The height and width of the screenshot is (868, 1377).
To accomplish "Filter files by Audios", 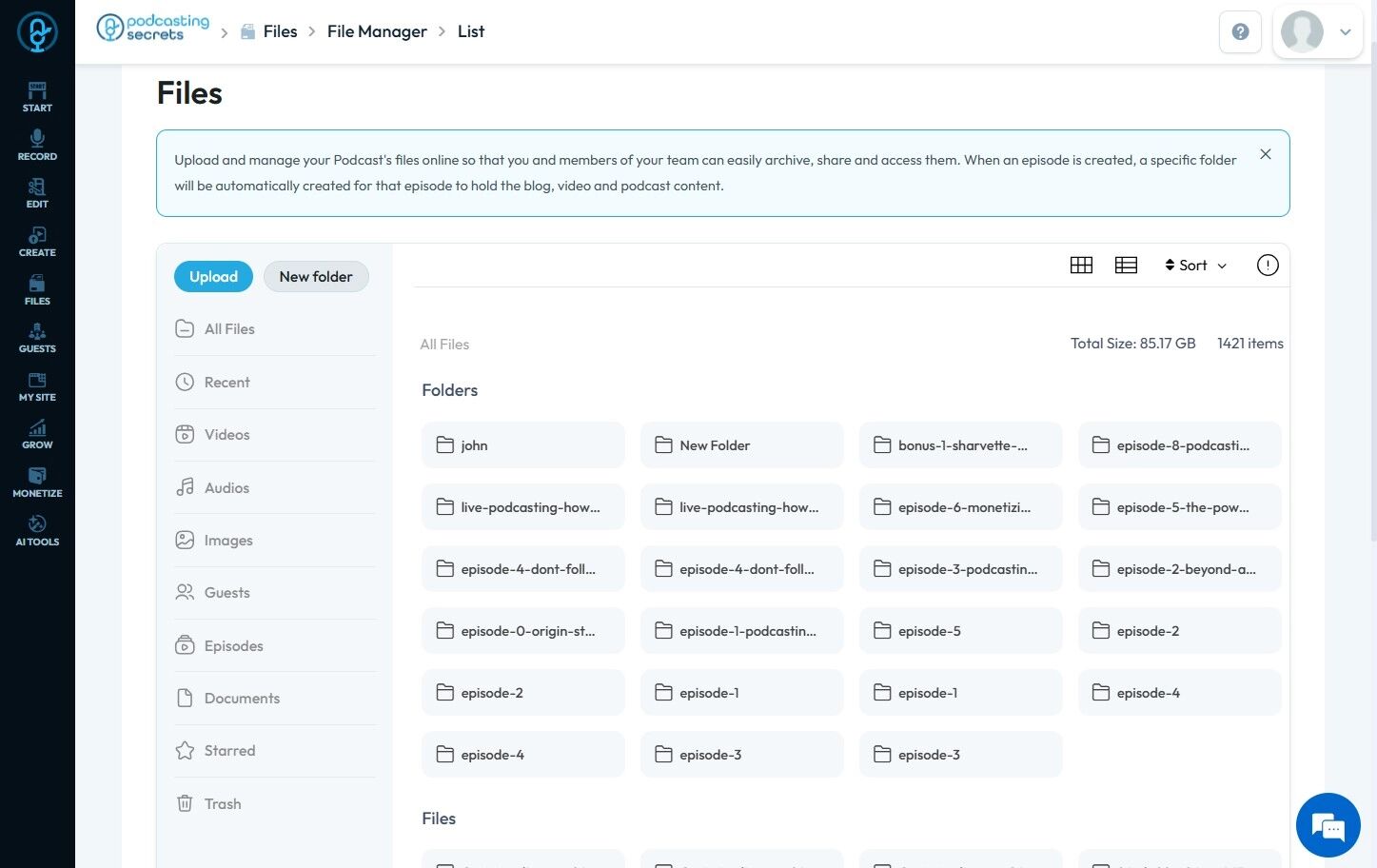I will (x=275, y=488).
